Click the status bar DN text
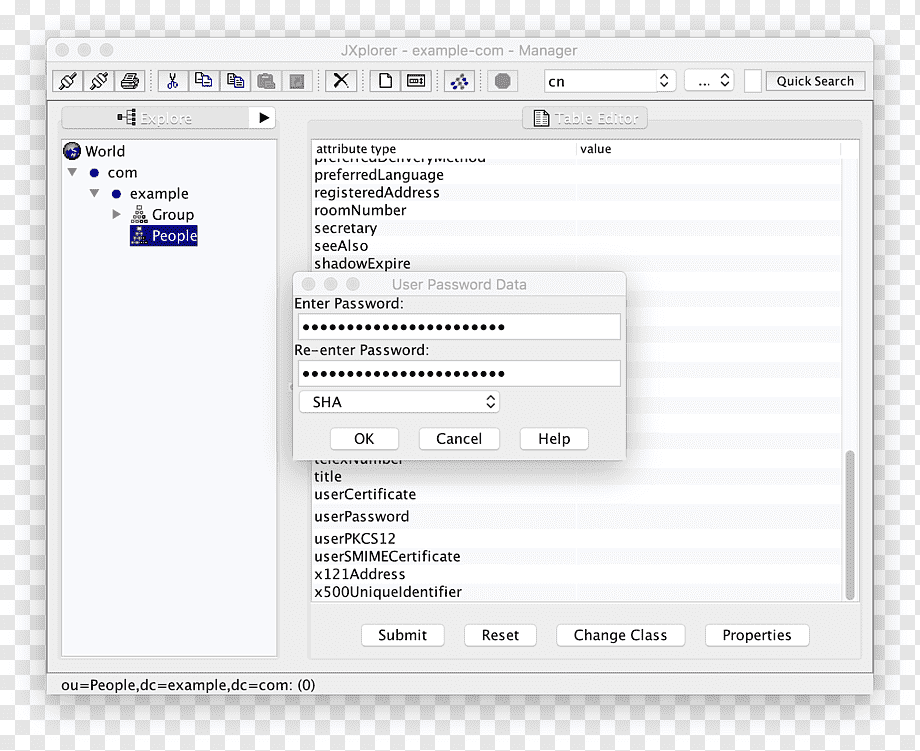 coord(188,685)
